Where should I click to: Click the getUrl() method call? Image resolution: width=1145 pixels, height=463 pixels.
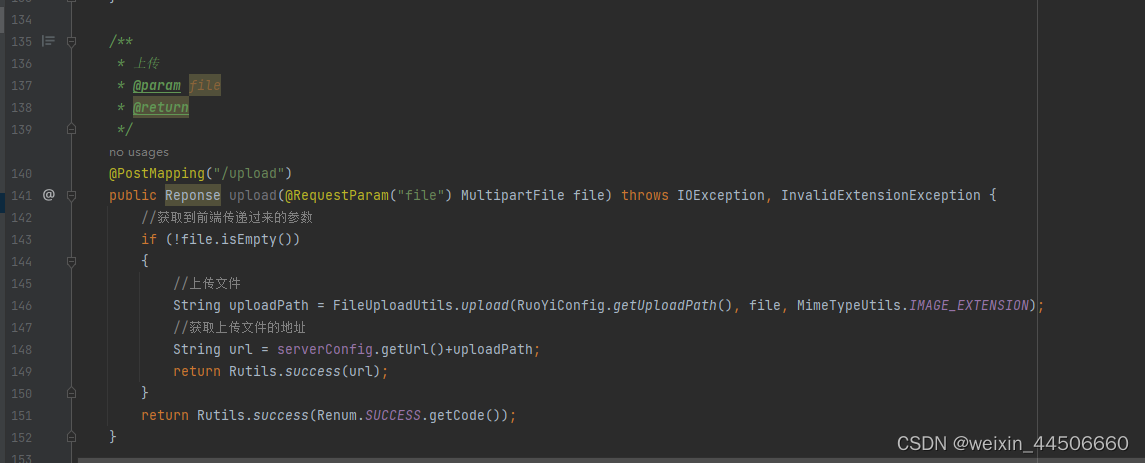coord(413,349)
